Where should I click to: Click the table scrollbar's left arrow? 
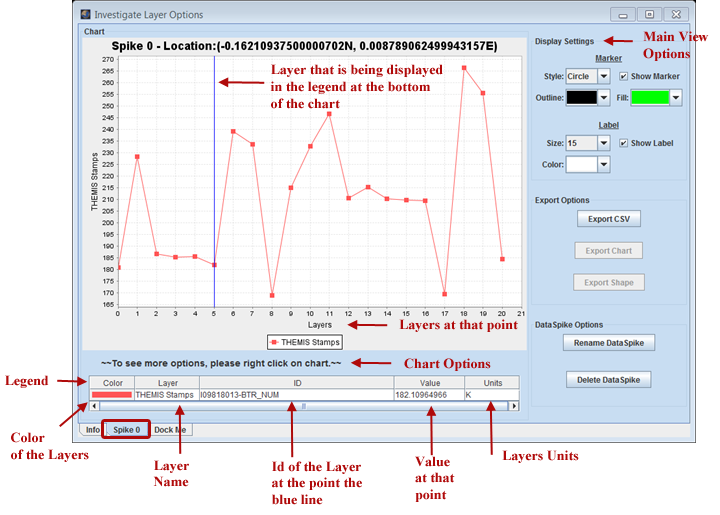95,406
